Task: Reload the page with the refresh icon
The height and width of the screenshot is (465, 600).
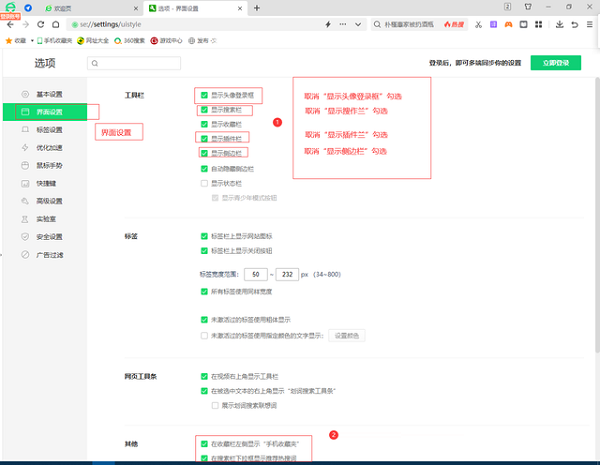Action: pyautogui.click(x=40, y=24)
